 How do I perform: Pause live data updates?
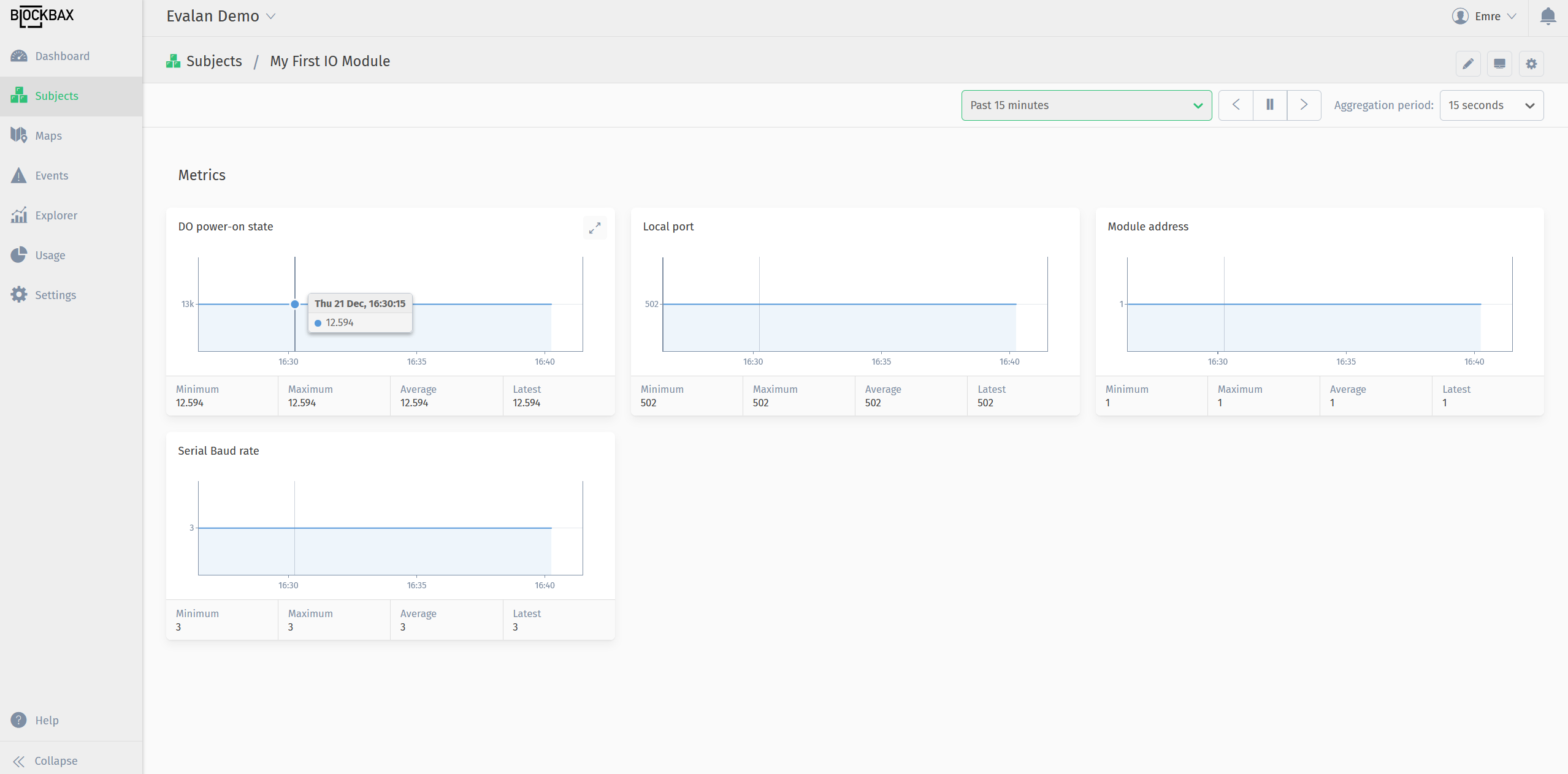tap(1269, 105)
